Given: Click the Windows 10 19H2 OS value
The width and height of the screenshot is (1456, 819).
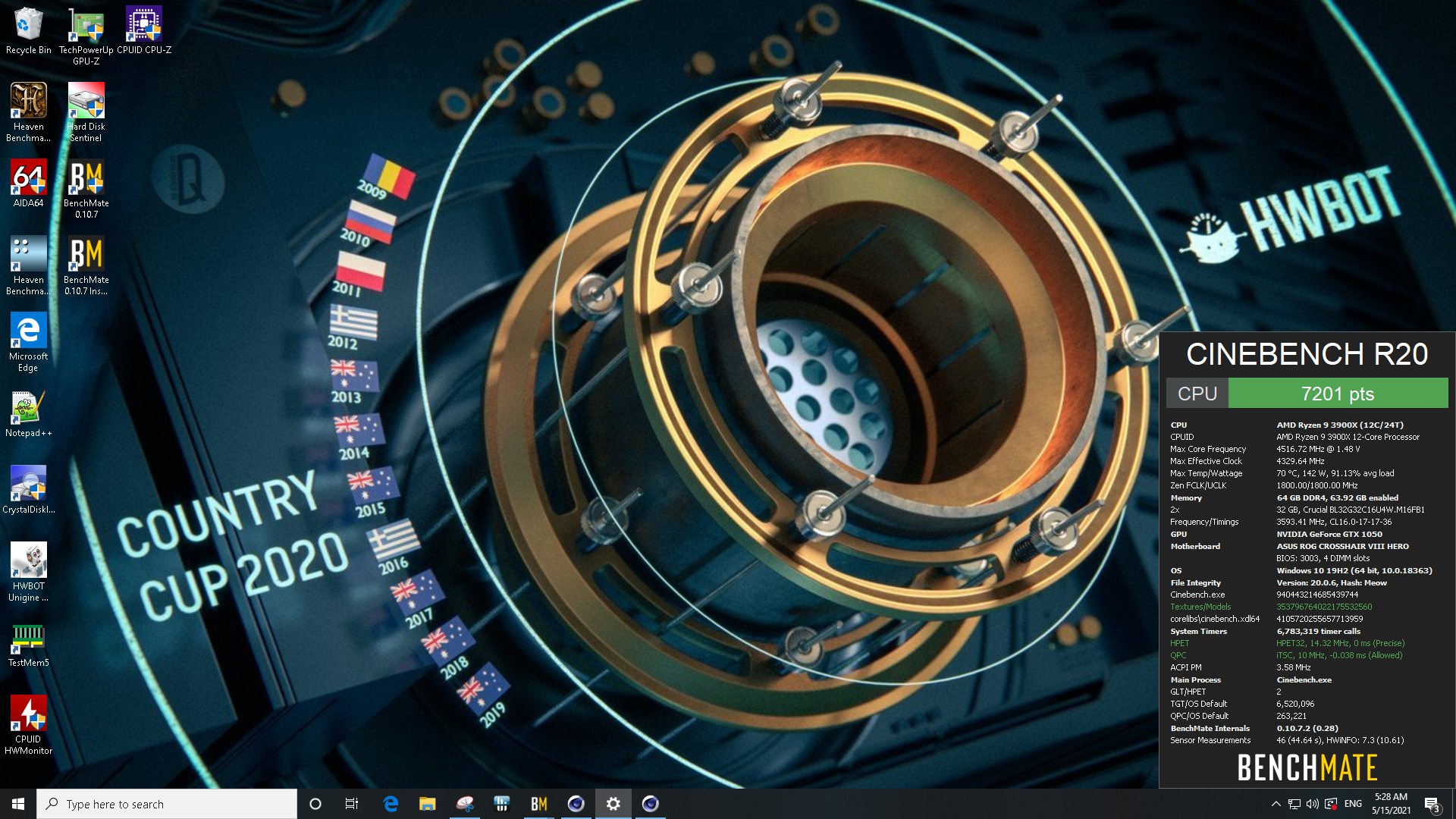Looking at the screenshot, I should pos(1354,570).
